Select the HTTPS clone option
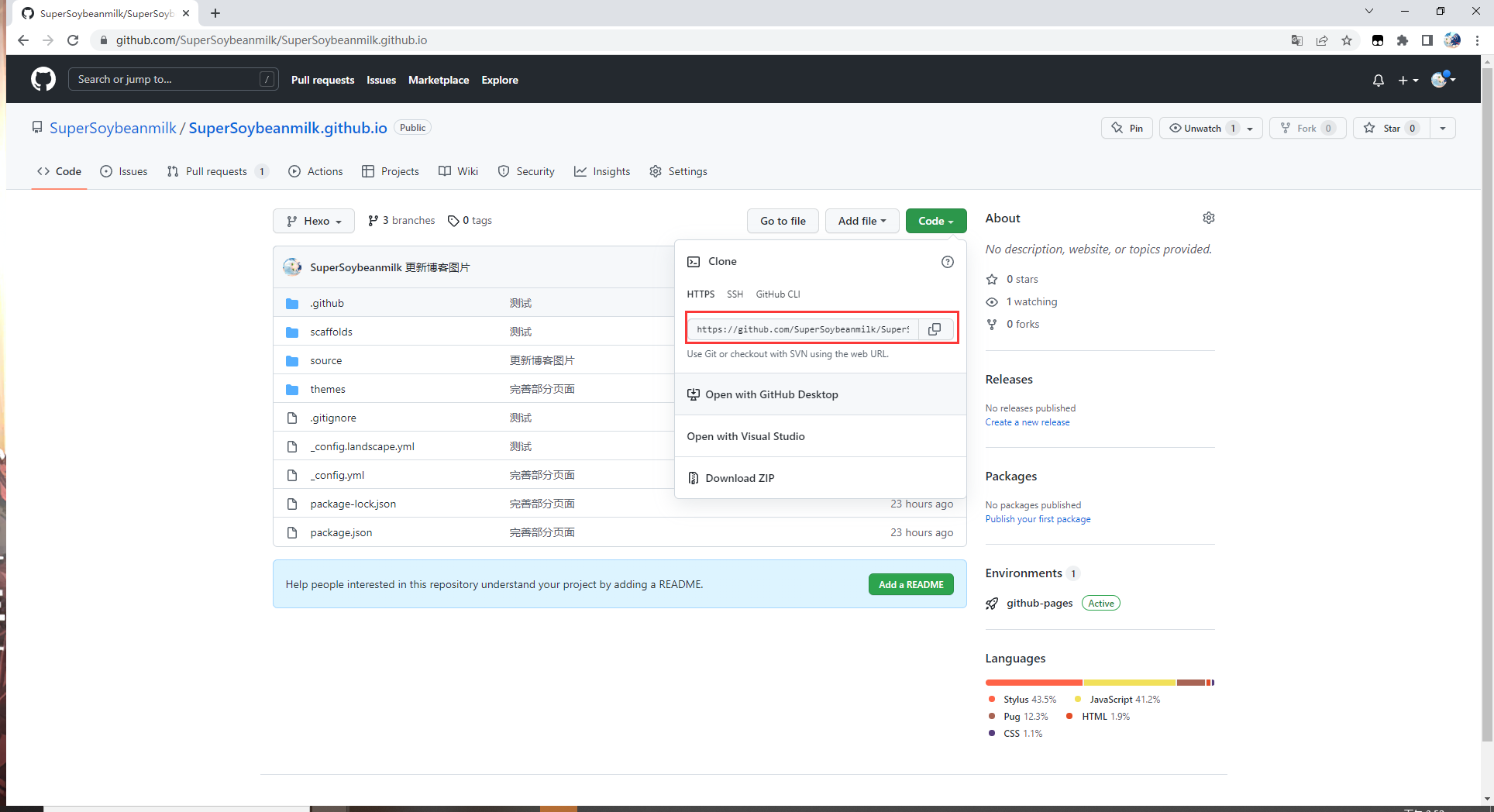Viewport: 1494px width, 812px height. [701, 294]
